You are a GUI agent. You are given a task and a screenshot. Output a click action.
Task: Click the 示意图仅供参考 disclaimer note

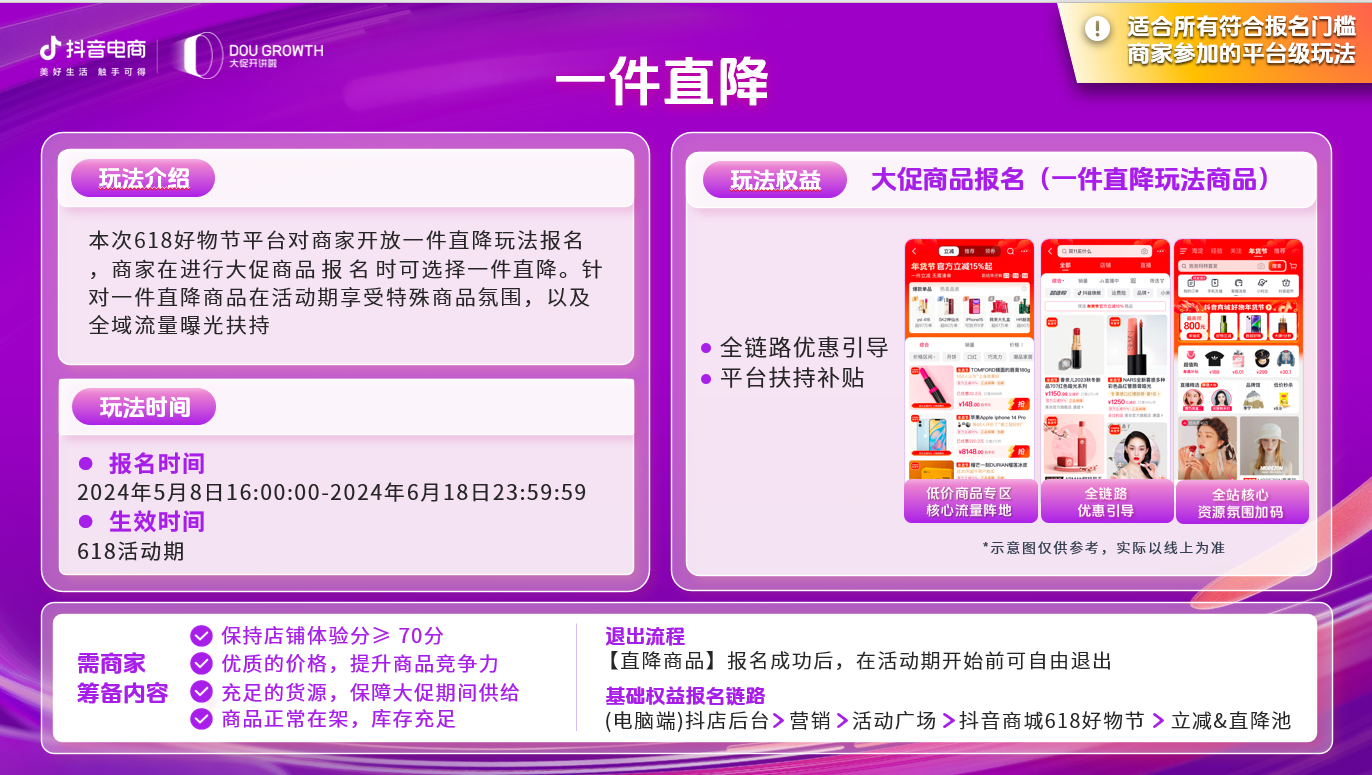click(x=1104, y=548)
